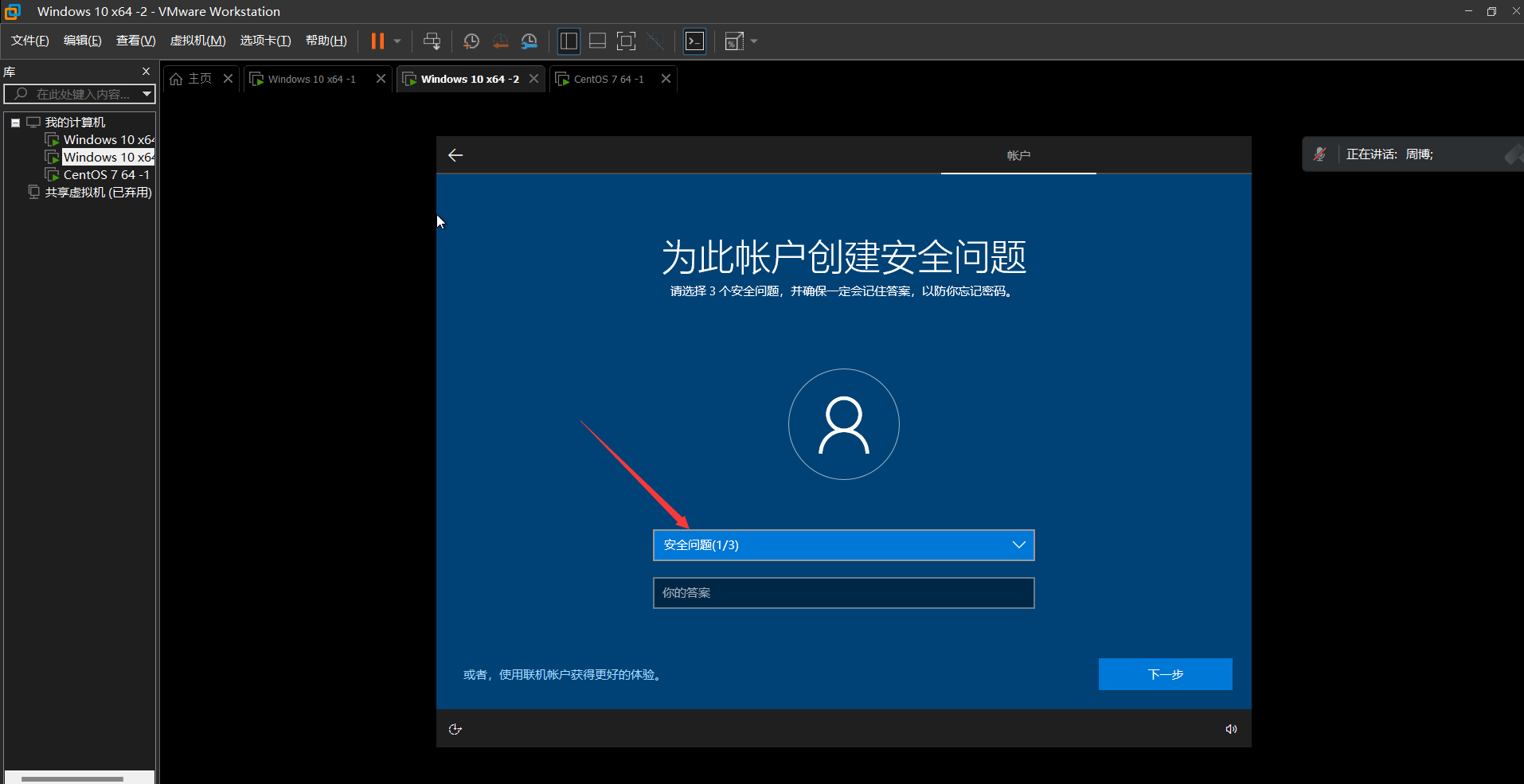The image size is (1524, 784).
Task: Click the VMware Workstation logo in title bar
Action: click(13, 11)
